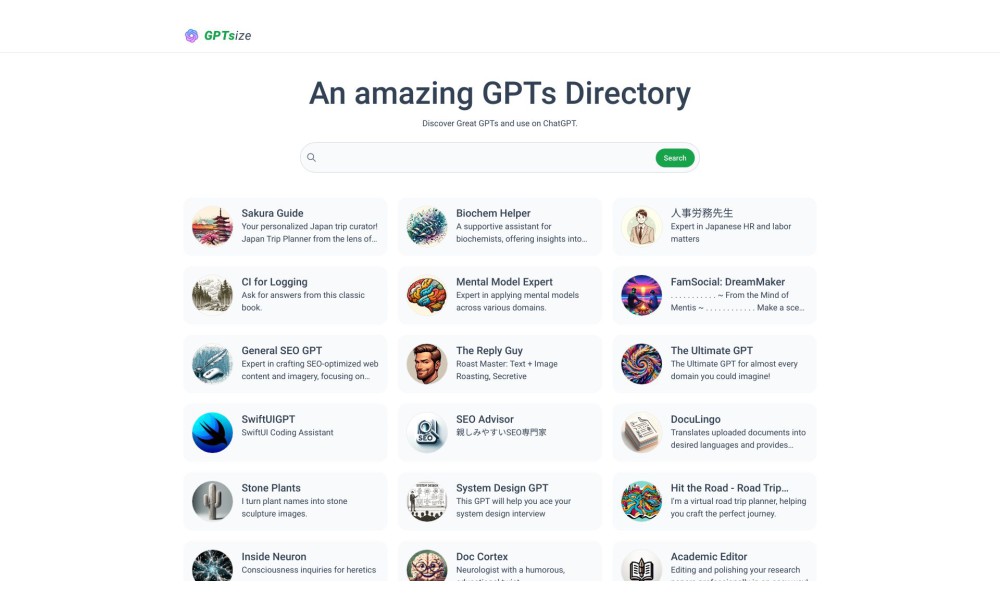This screenshot has height=600, width=1000.
Task: Click the 親しみやすいSEO専門家 description
Action: pyautogui.click(x=501, y=432)
